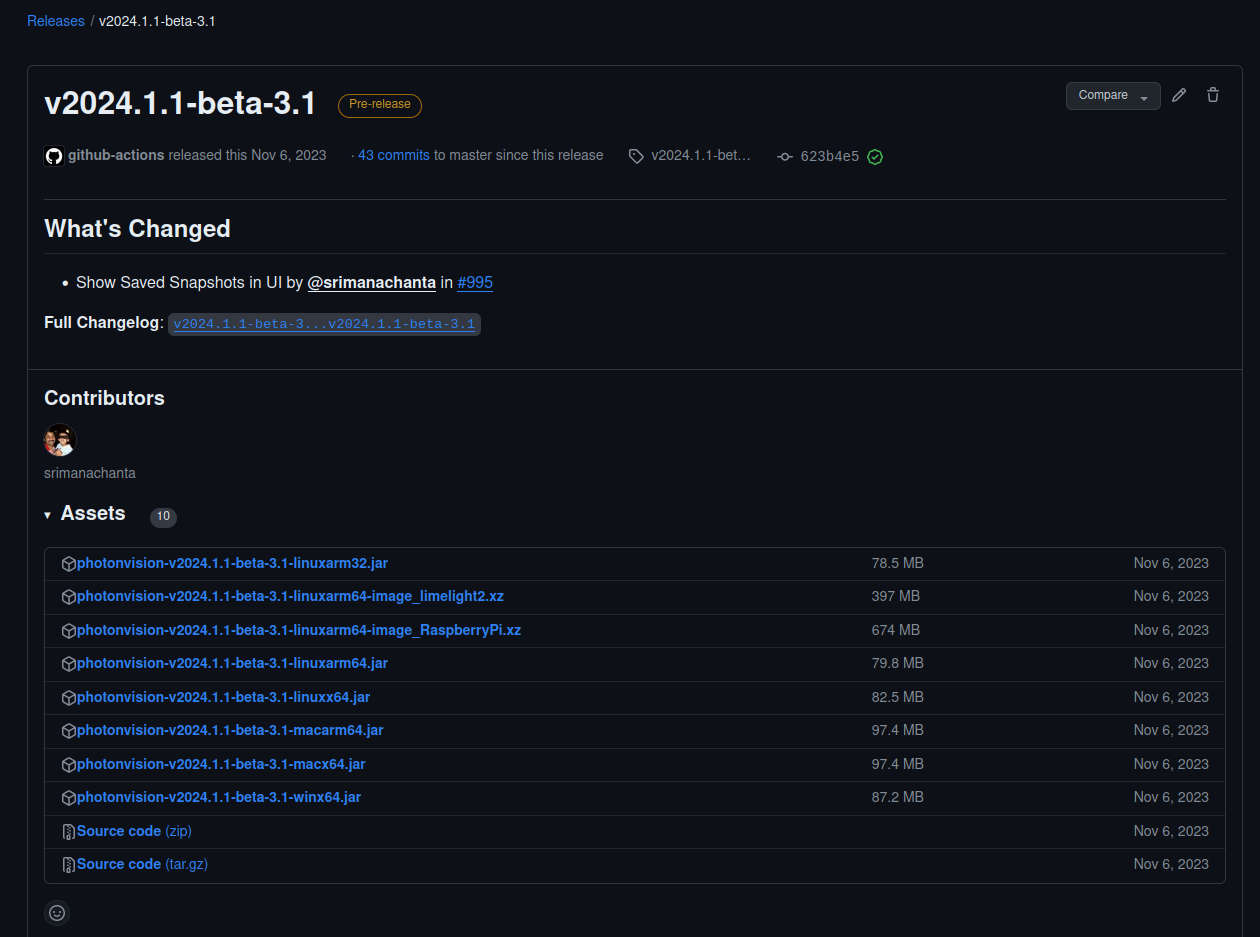Click the v2024.1.1-beta-3.1 release title
This screenshot has height=937, width=1260.
coord(180,103)
